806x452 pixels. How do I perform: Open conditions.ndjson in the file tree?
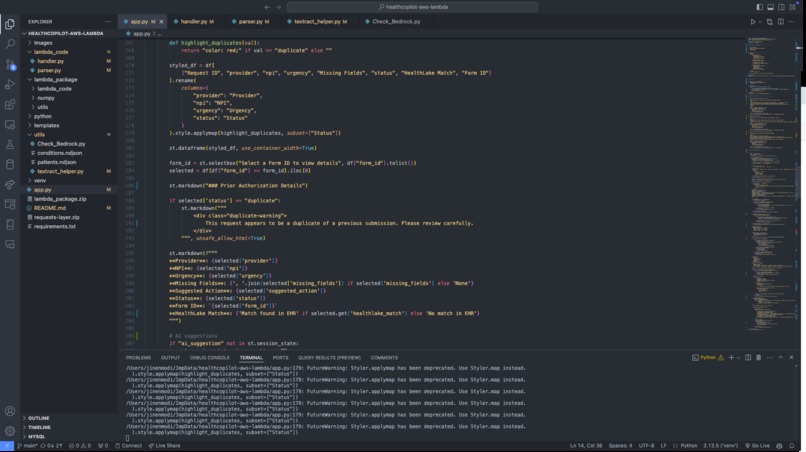tap(60, 153)
